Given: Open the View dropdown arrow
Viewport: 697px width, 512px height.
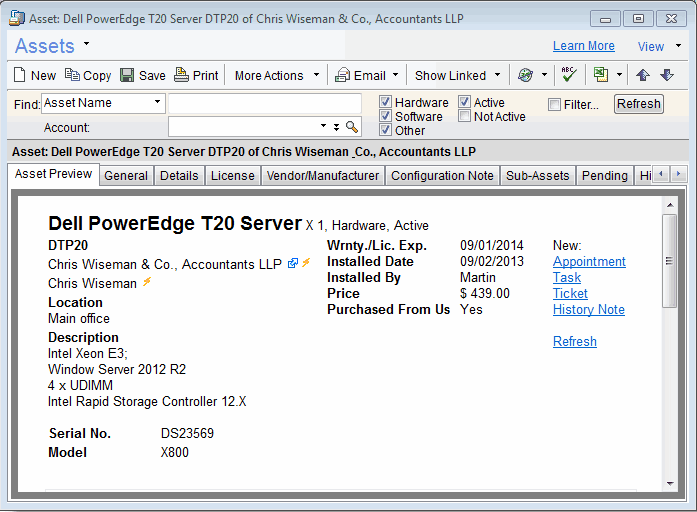Looking at the screenshot, I should (x=678, y=46).
